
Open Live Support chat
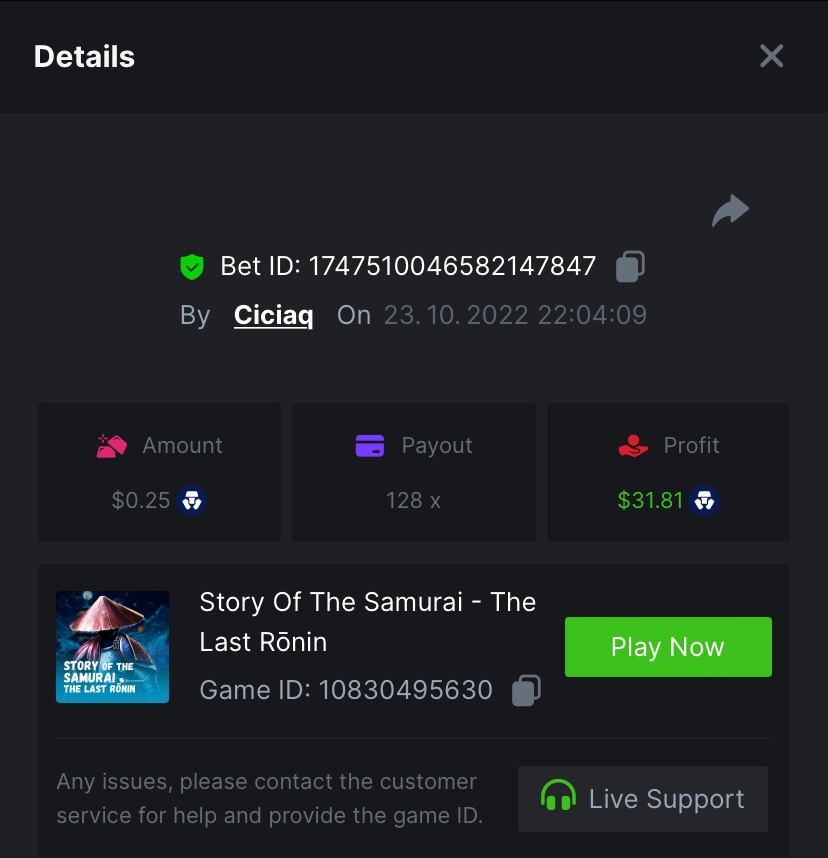pyautogui.click(x=643, y=799)
